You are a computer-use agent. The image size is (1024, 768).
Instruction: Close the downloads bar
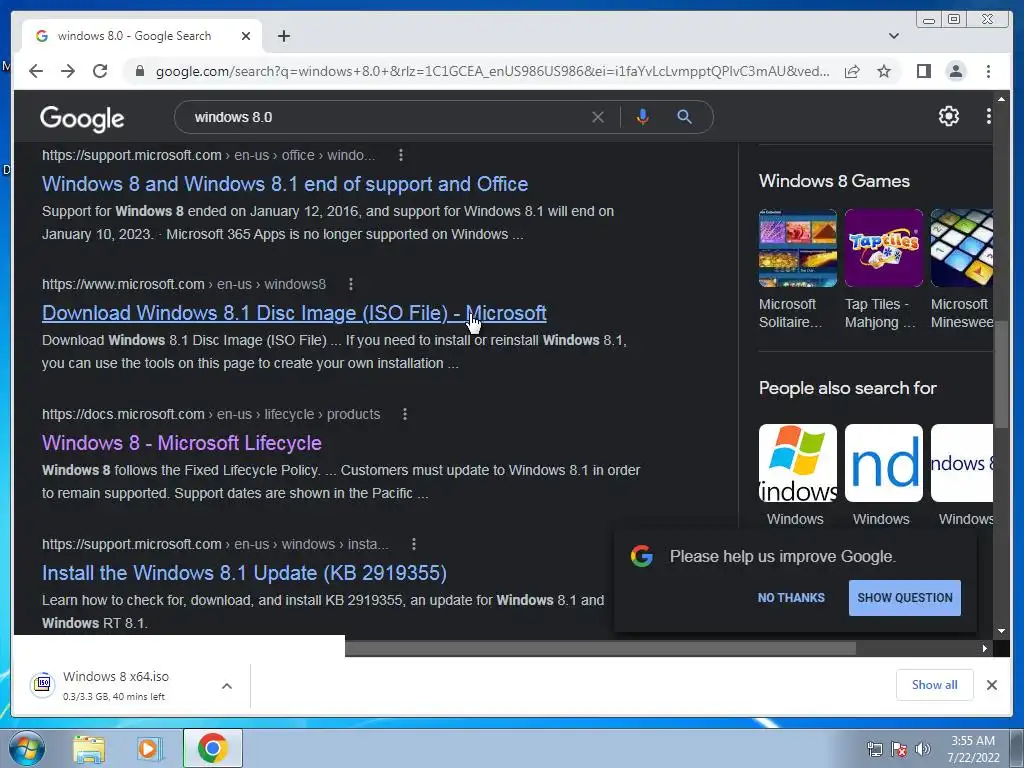pyautogui.click(x=991, y=684)
